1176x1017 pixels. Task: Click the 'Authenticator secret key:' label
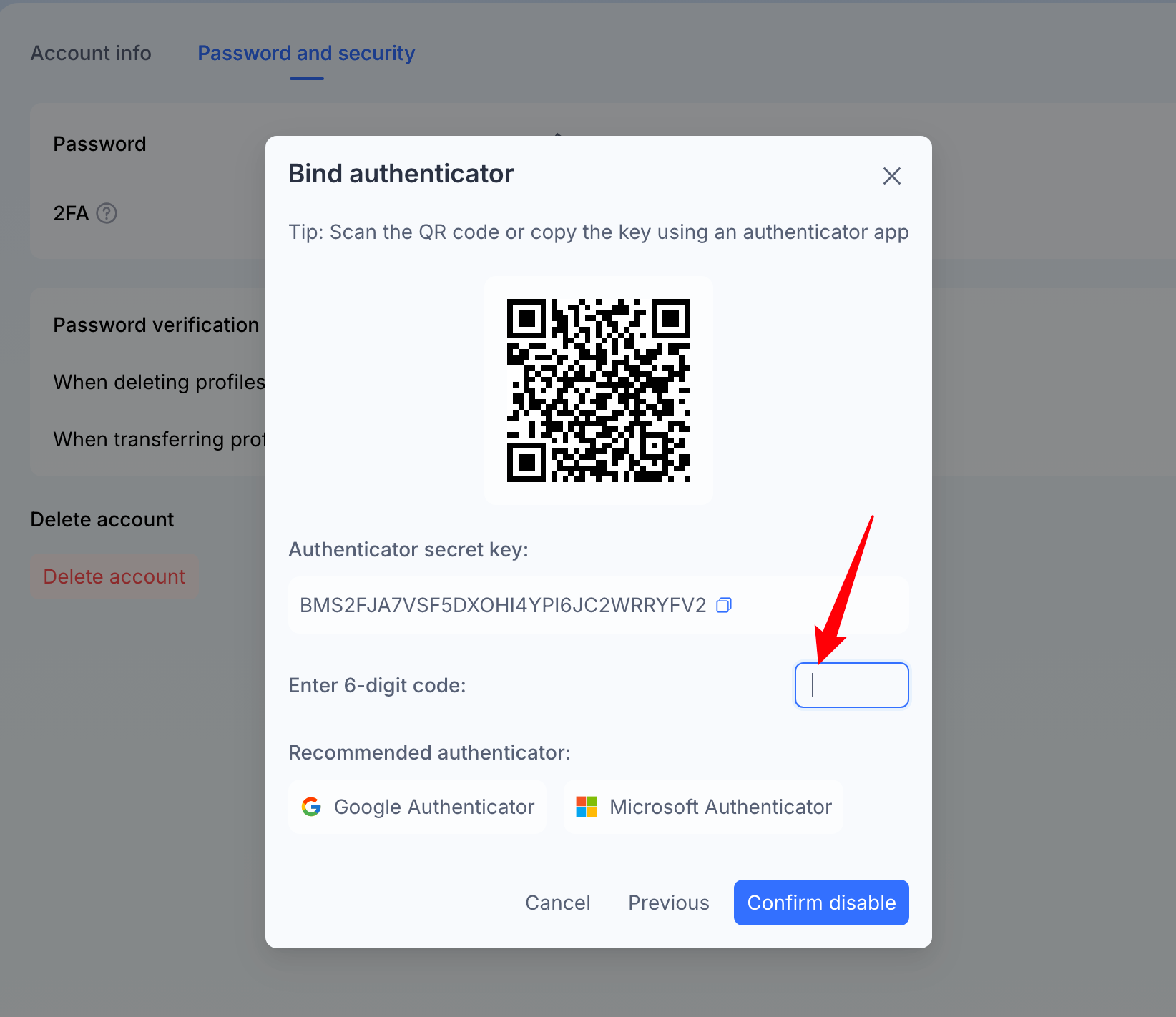(x=408, y=549)
